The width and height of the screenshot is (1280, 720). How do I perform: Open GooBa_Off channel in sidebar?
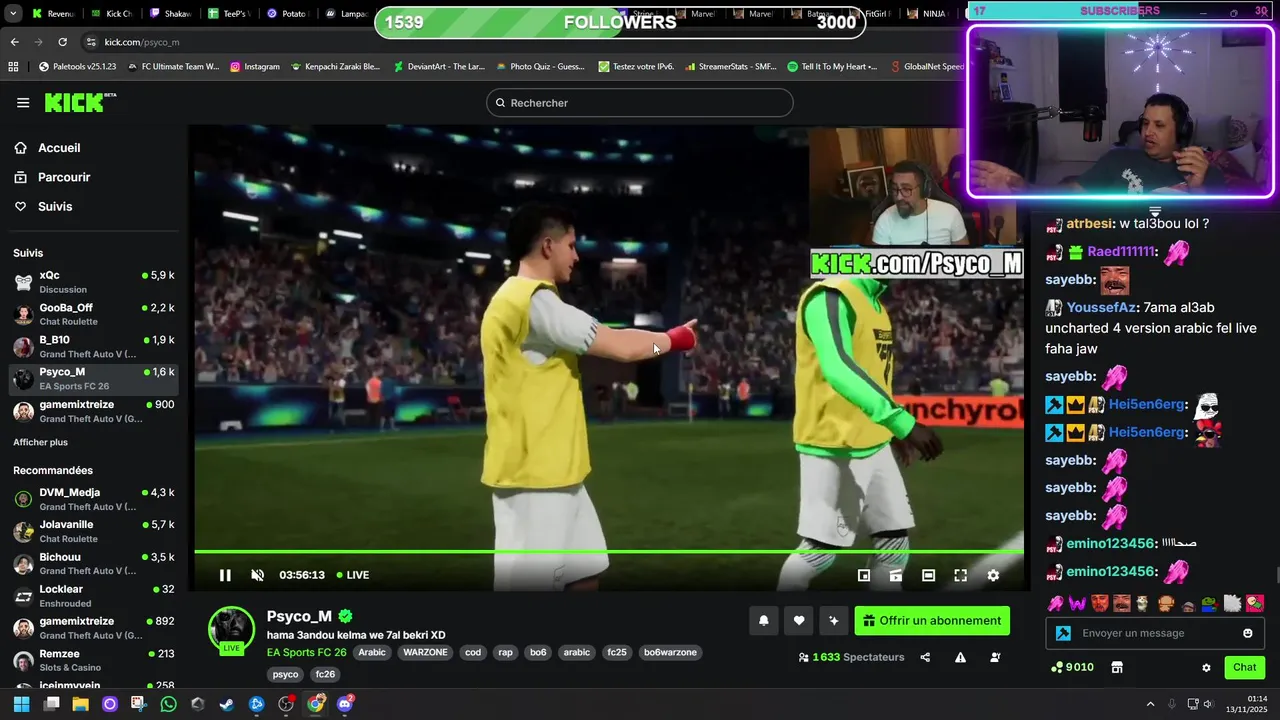pos(94,314)
